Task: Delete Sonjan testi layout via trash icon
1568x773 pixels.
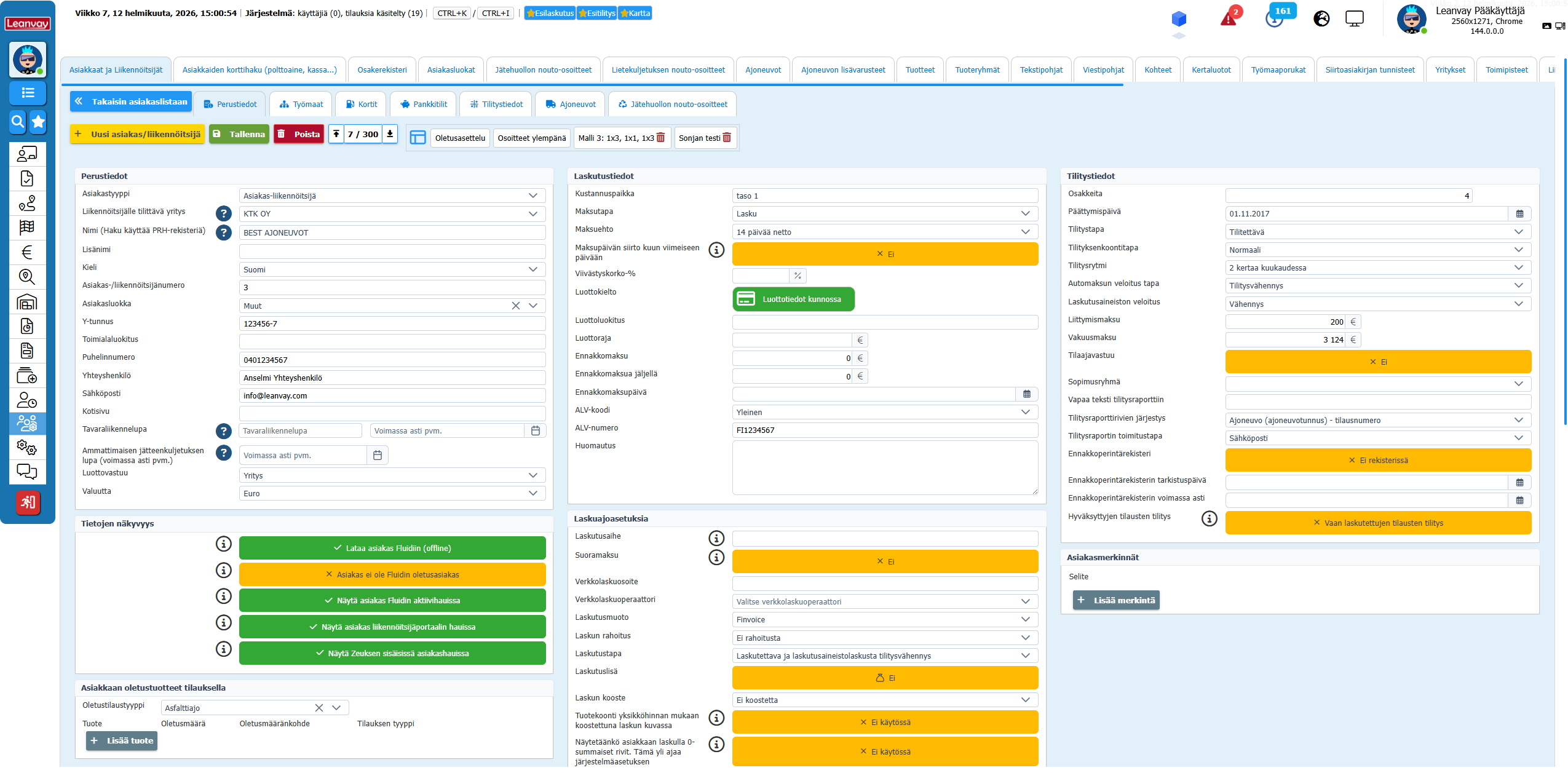Action: [x=727, y=138]
